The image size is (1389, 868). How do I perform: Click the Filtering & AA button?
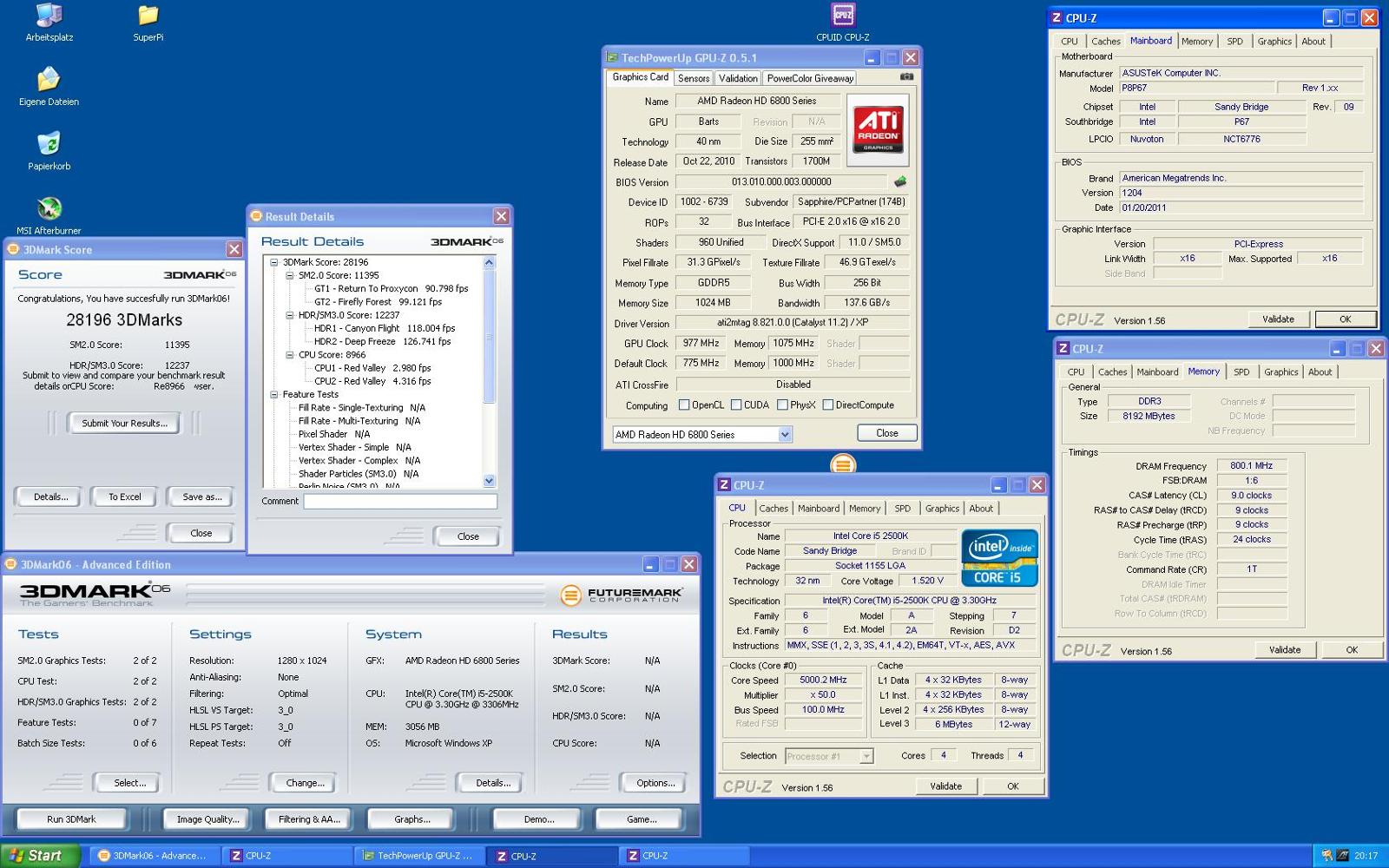309,819
